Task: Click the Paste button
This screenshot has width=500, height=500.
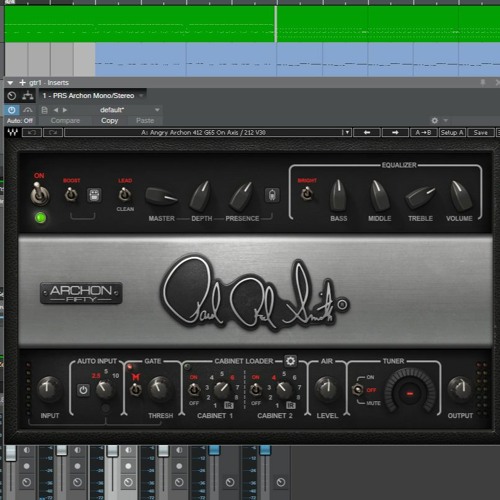Action: [x=145, y=121]
